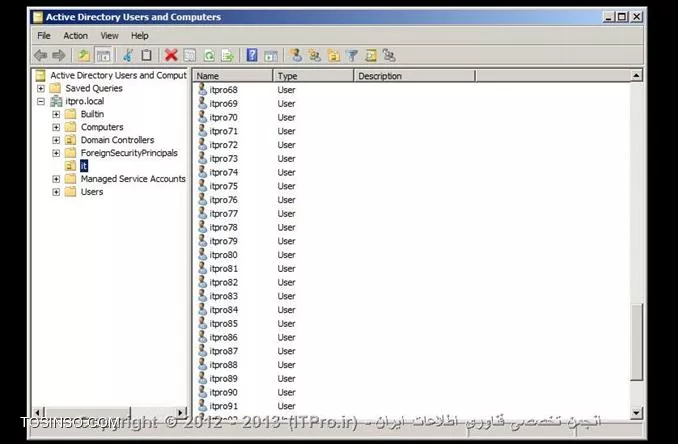
Task: Sort by the Type column header
Action: [x=313, y=76]
